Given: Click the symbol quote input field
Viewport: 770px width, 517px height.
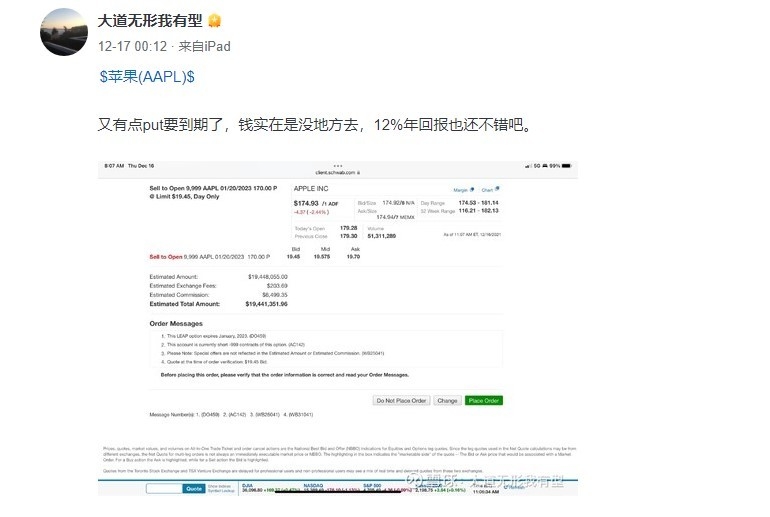Looking at the screenshot, I should point(163,488).
